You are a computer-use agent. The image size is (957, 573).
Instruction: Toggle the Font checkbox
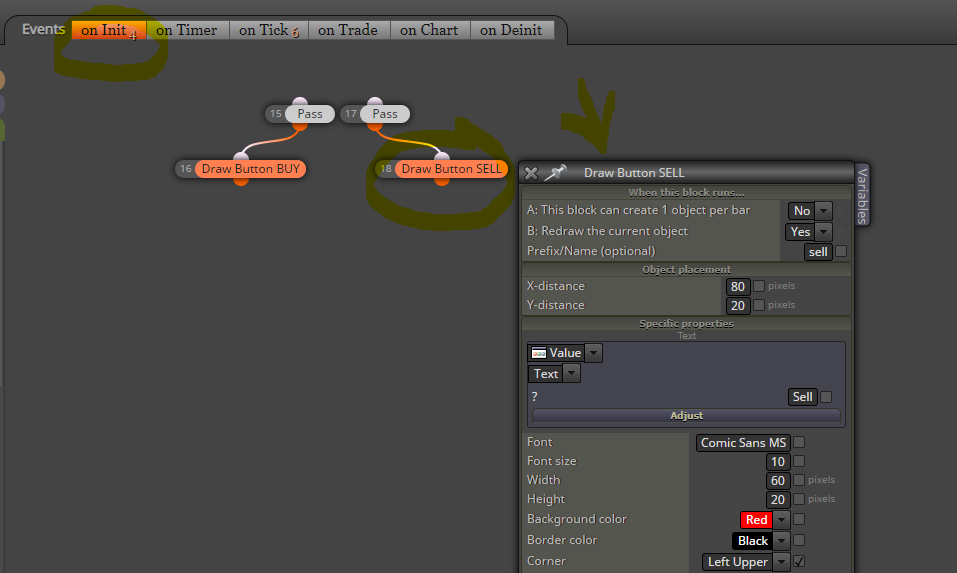pyautogui.click(x=799, y=442)
